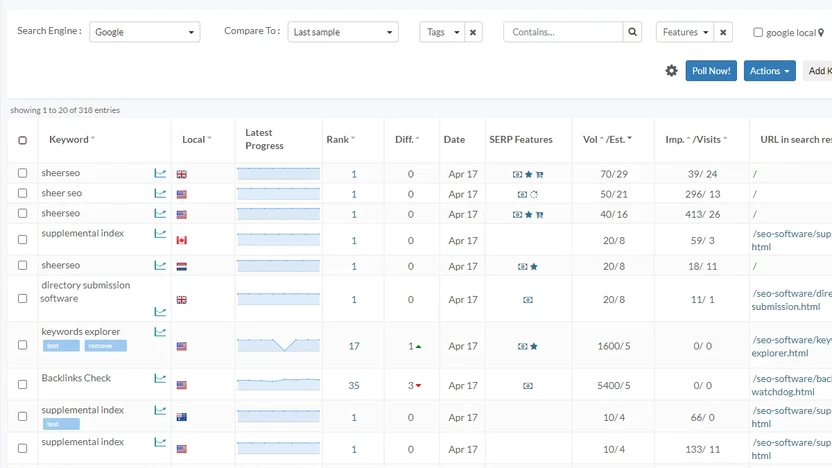This screenshot has width=832, height=468.
Task: Click SERP star icon in sheerseo 70/29 row
Action: click(x=528, y=174)
